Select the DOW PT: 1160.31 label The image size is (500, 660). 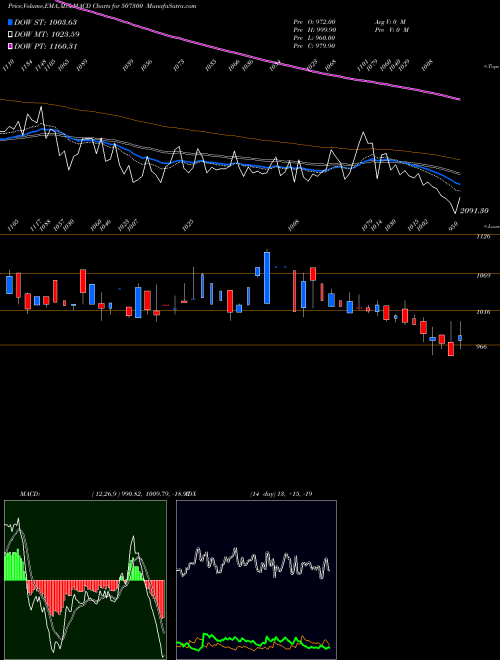click(x=45, y=46)
